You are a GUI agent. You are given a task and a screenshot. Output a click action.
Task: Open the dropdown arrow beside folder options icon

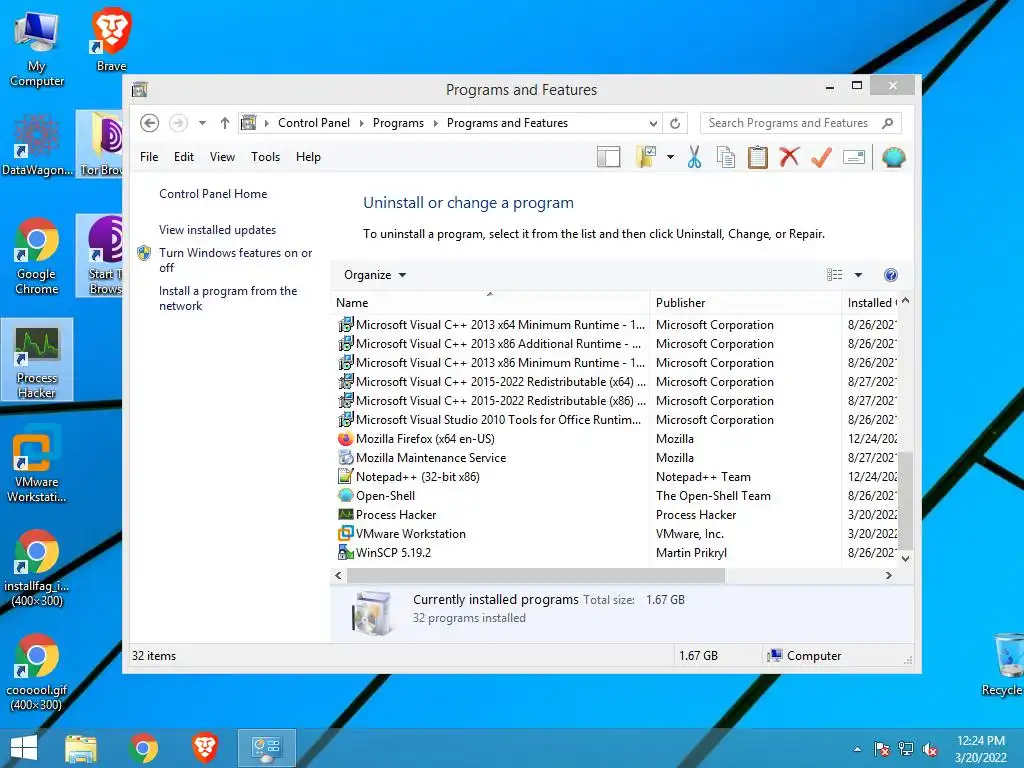[670, 157]
